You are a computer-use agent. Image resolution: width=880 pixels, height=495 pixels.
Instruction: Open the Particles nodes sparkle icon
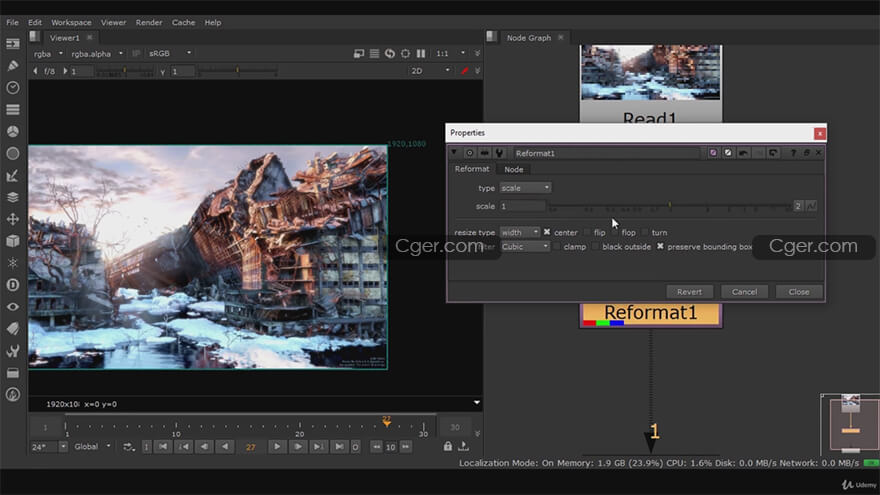click(x=12, y=263)
